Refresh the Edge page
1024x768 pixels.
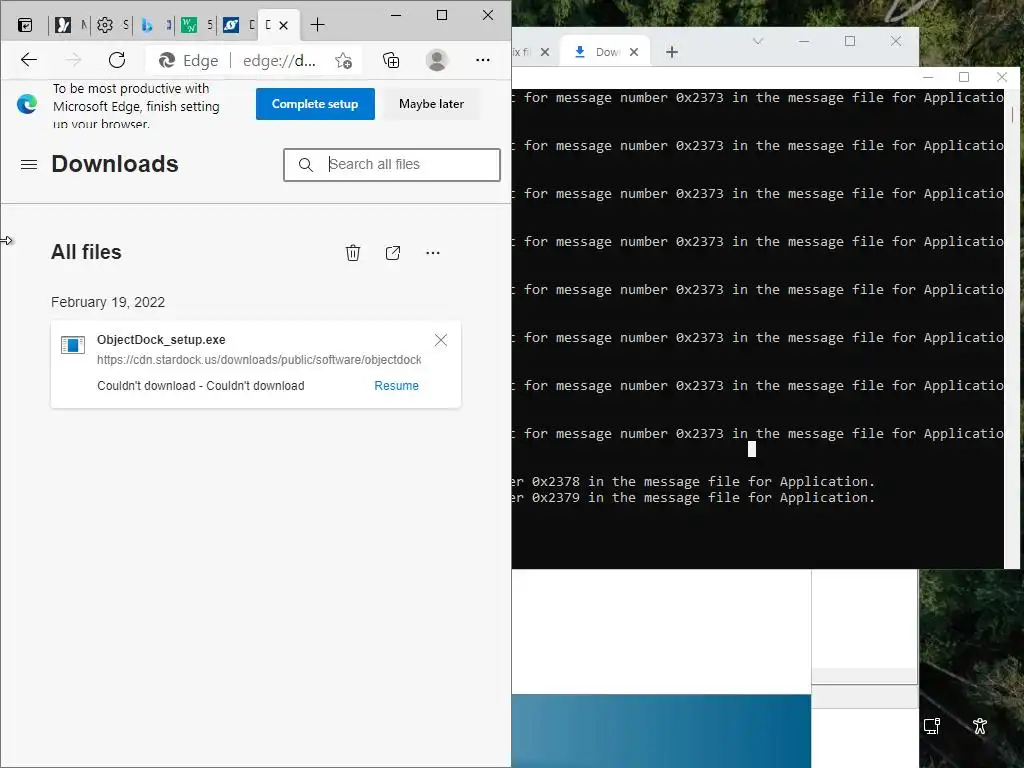click(x=117, y=60)
